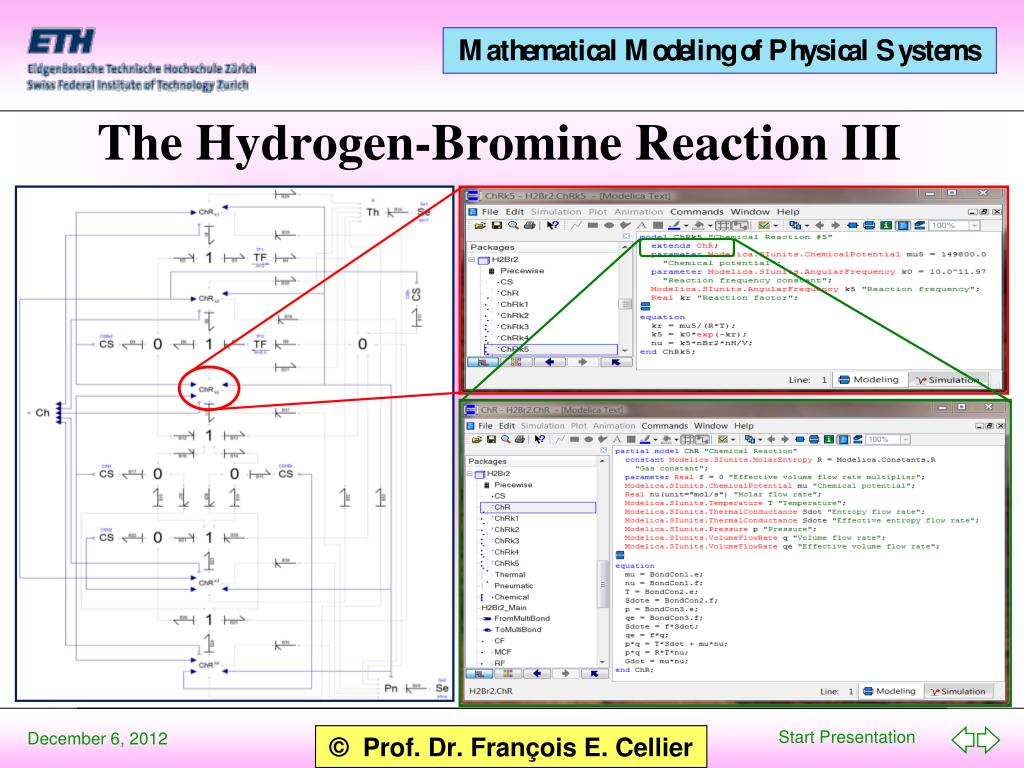Go to next slide with right arrow
This screenshot has height=768, width=1024.
(988, 739)
